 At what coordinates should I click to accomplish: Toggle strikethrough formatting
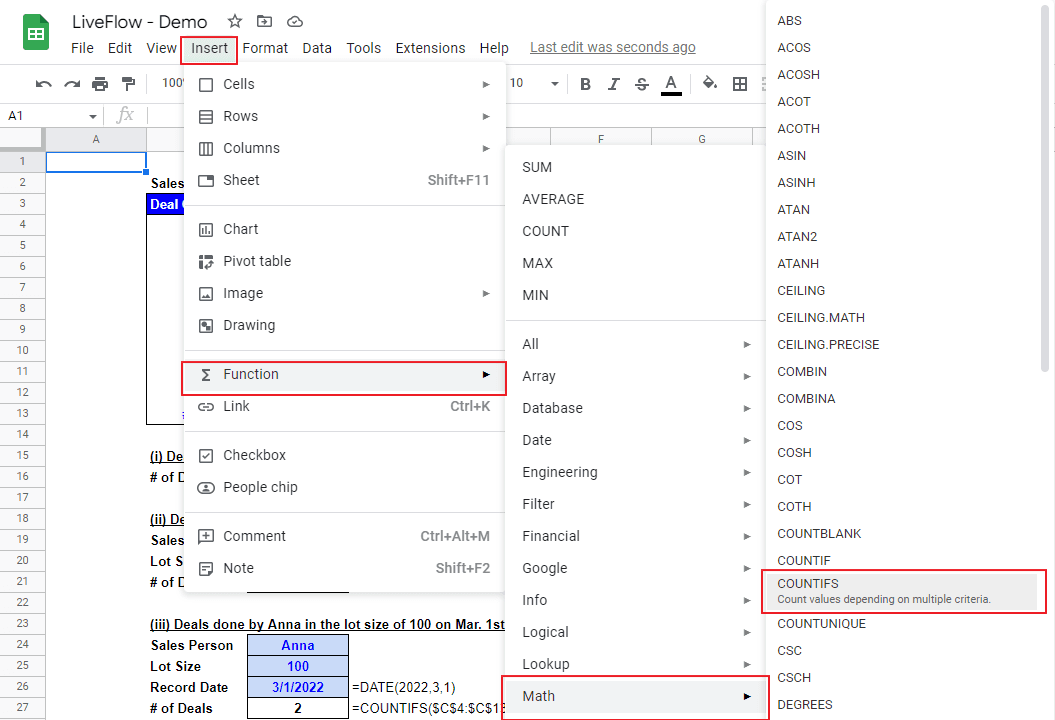(641, 84)
